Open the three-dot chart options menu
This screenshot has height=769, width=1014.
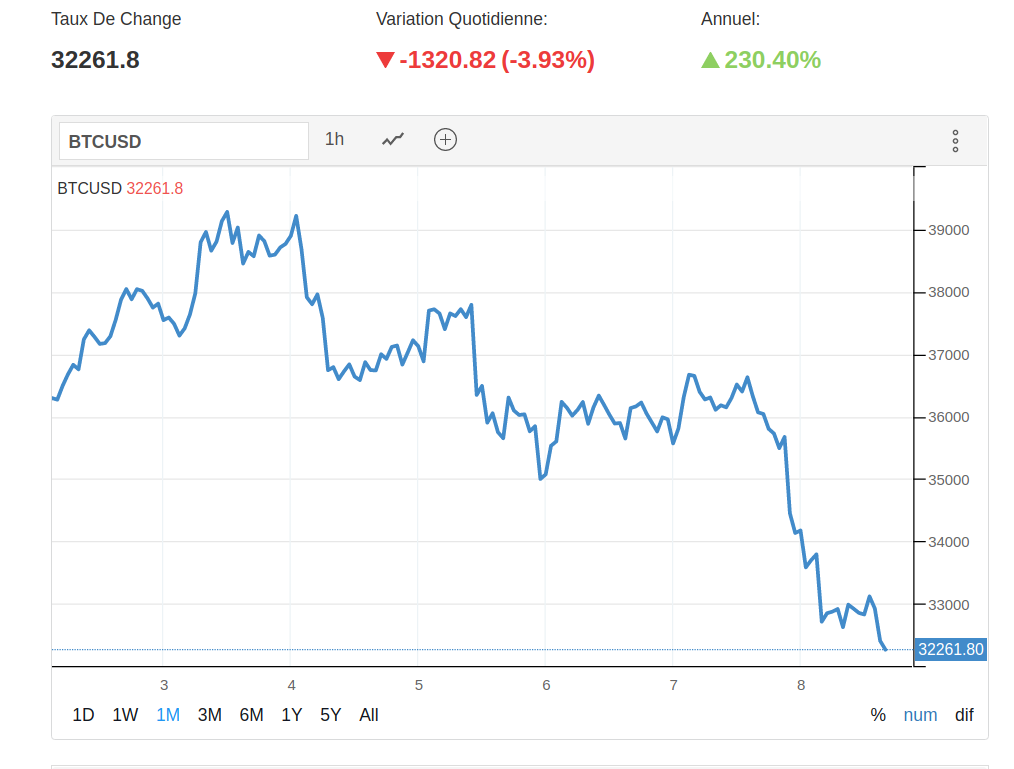(955, 141)
